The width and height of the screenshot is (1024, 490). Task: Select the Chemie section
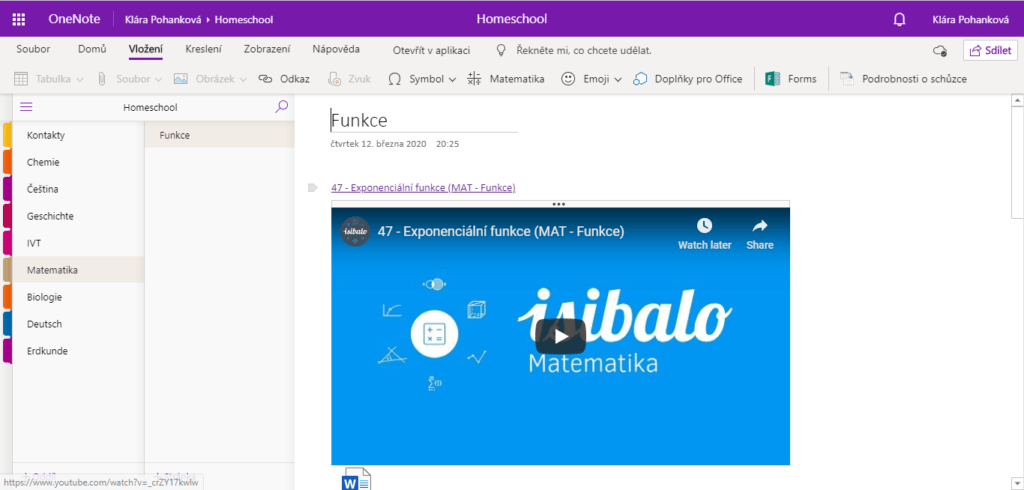[x=42, y=161]
